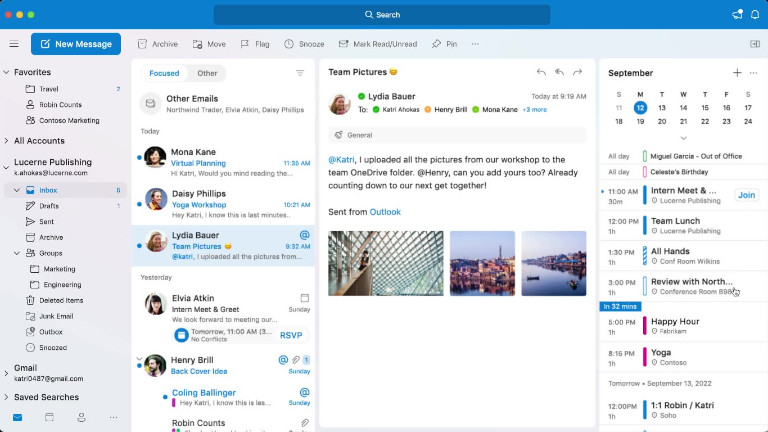The image size is (768, 432).
Task: Click the +3 more recipients link
Action: coord(534,110)
